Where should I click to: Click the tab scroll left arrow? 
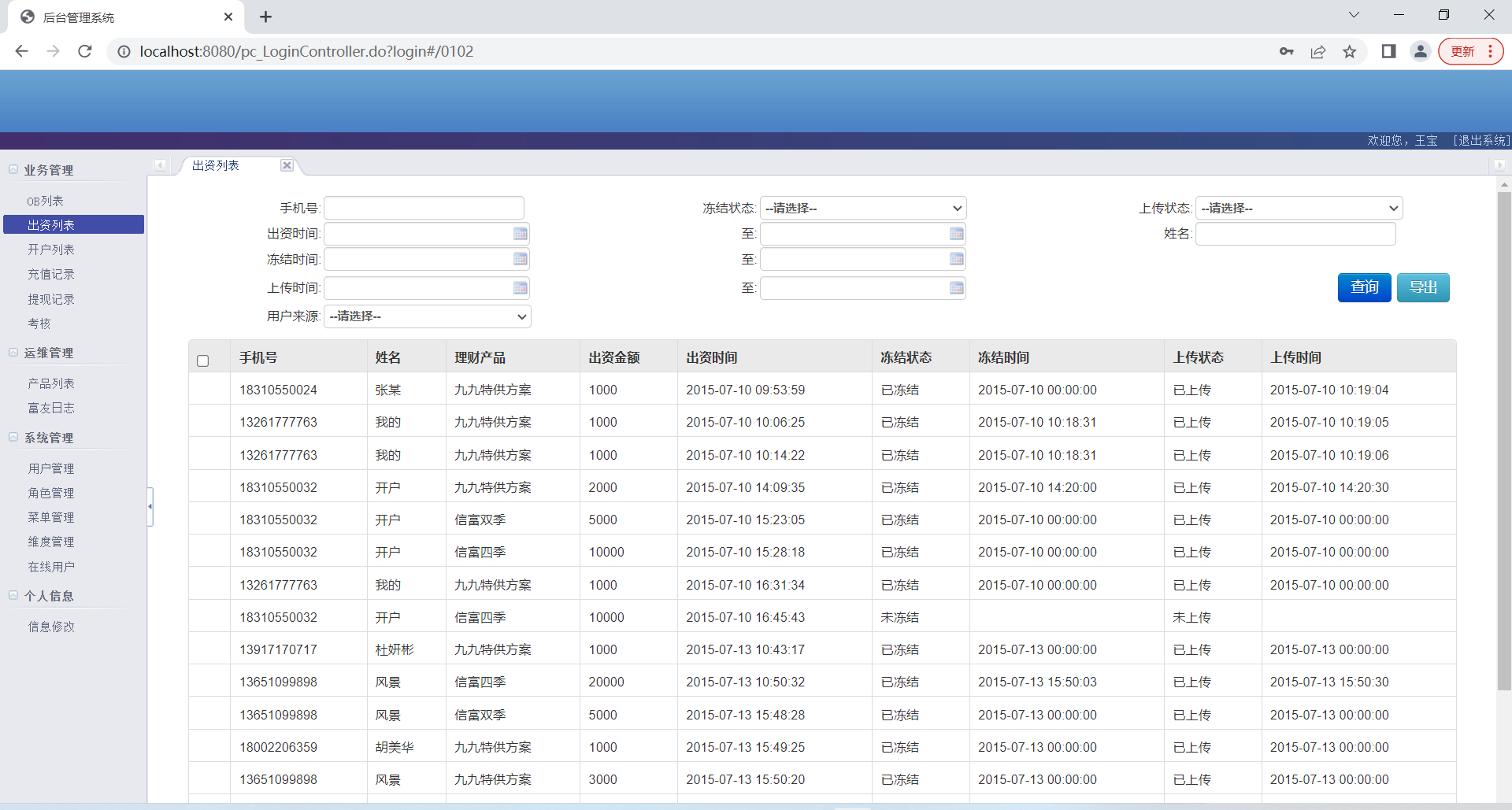160,165
